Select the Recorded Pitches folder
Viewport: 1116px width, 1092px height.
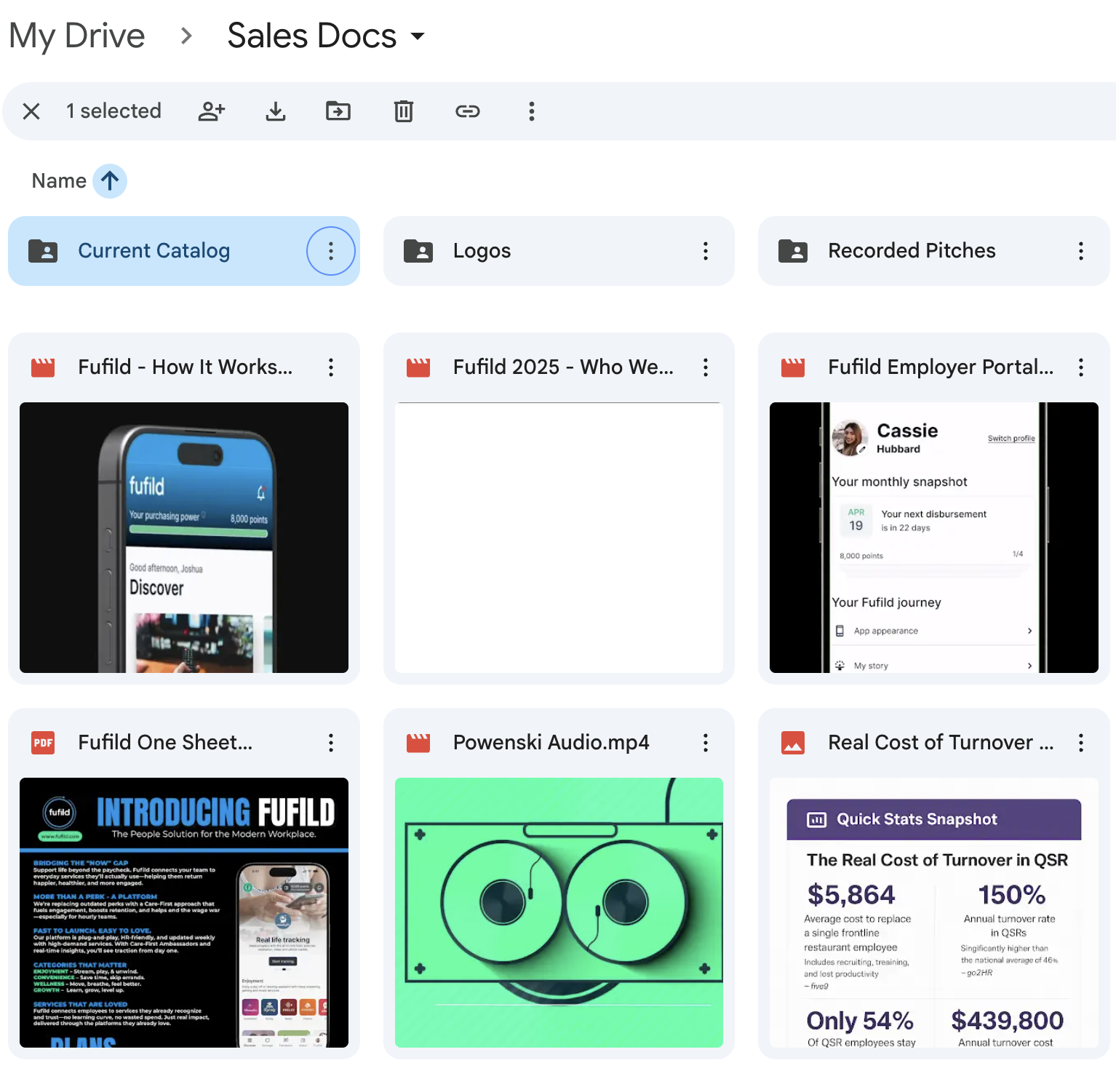pos(934,251)
